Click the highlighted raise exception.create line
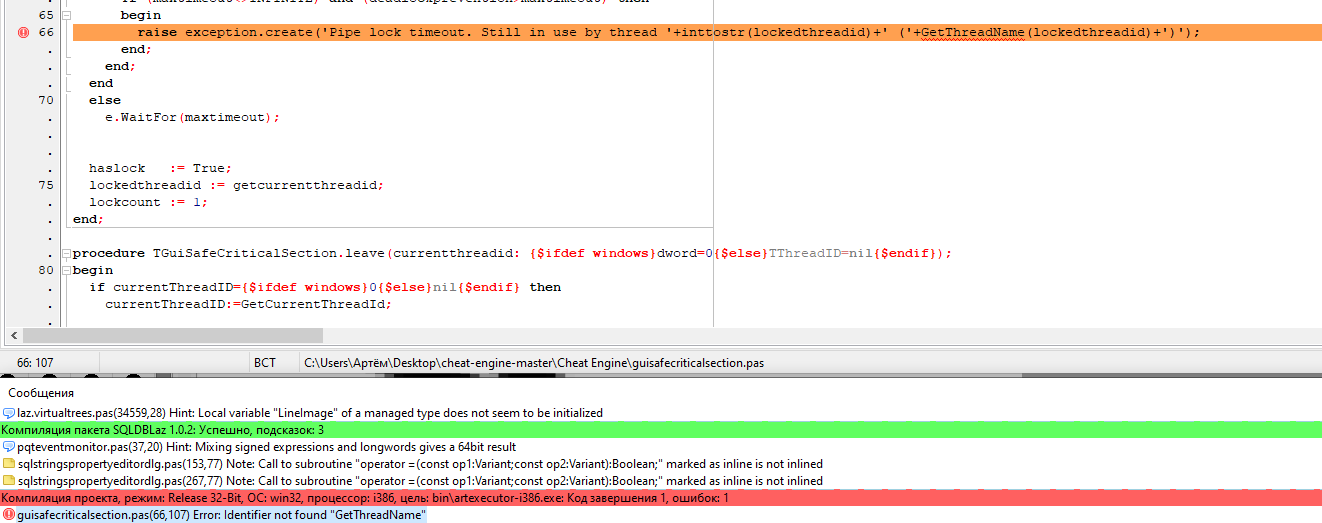Viewport: 1322px width, 523px height. (697, 33)
